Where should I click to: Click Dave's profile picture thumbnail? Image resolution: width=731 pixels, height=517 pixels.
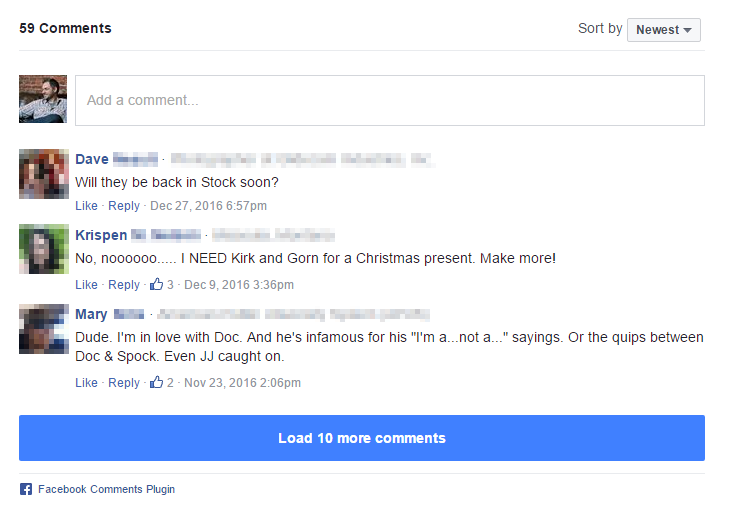(44, 174)
